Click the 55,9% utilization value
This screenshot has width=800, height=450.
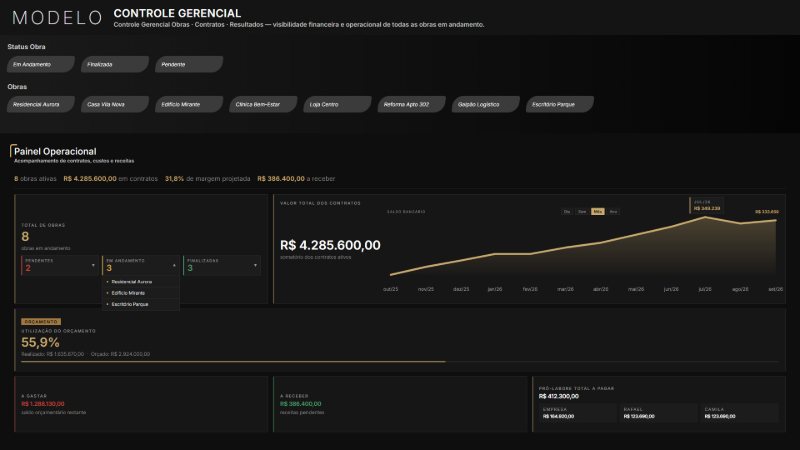[x=40, y=342]
